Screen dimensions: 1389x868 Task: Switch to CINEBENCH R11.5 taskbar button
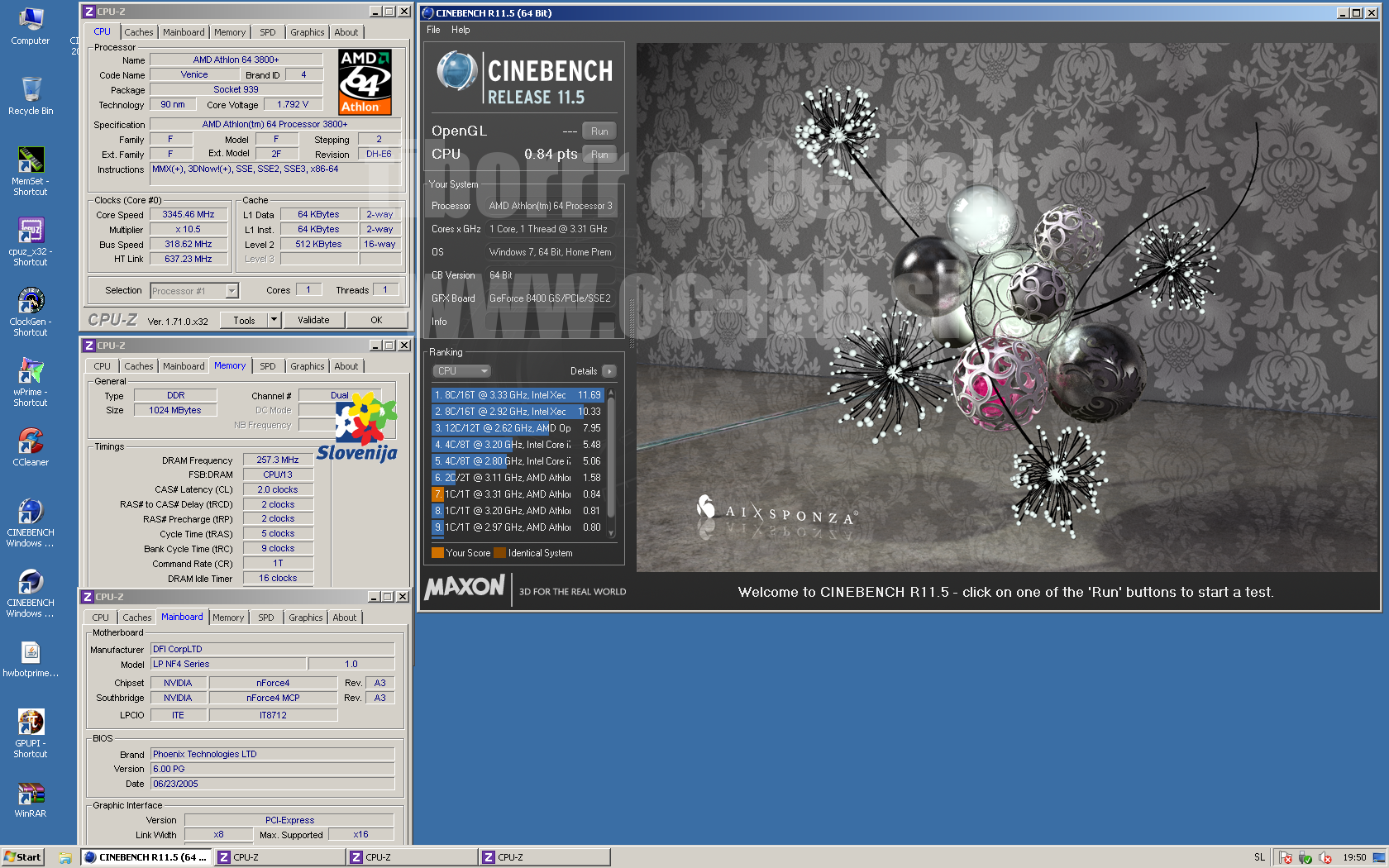[x=146, y=857]
